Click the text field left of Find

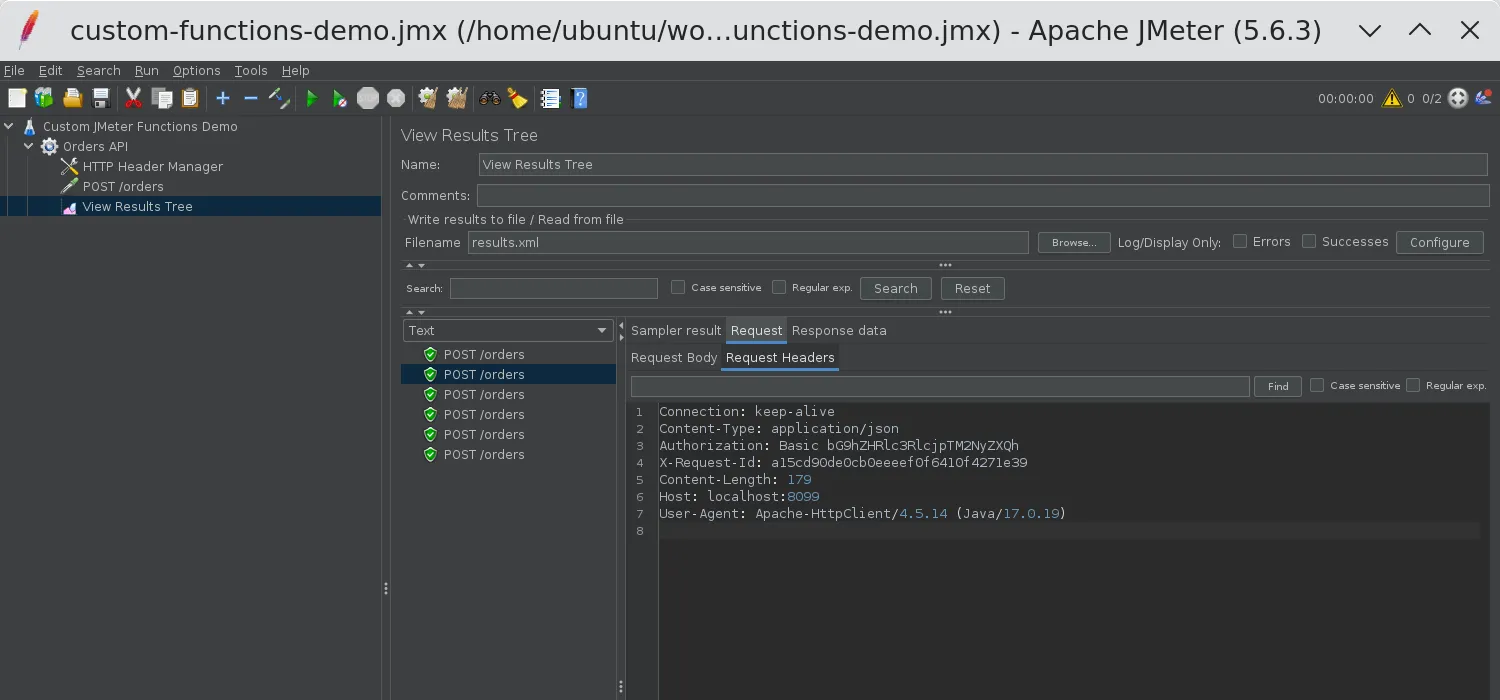pos(940,386)
